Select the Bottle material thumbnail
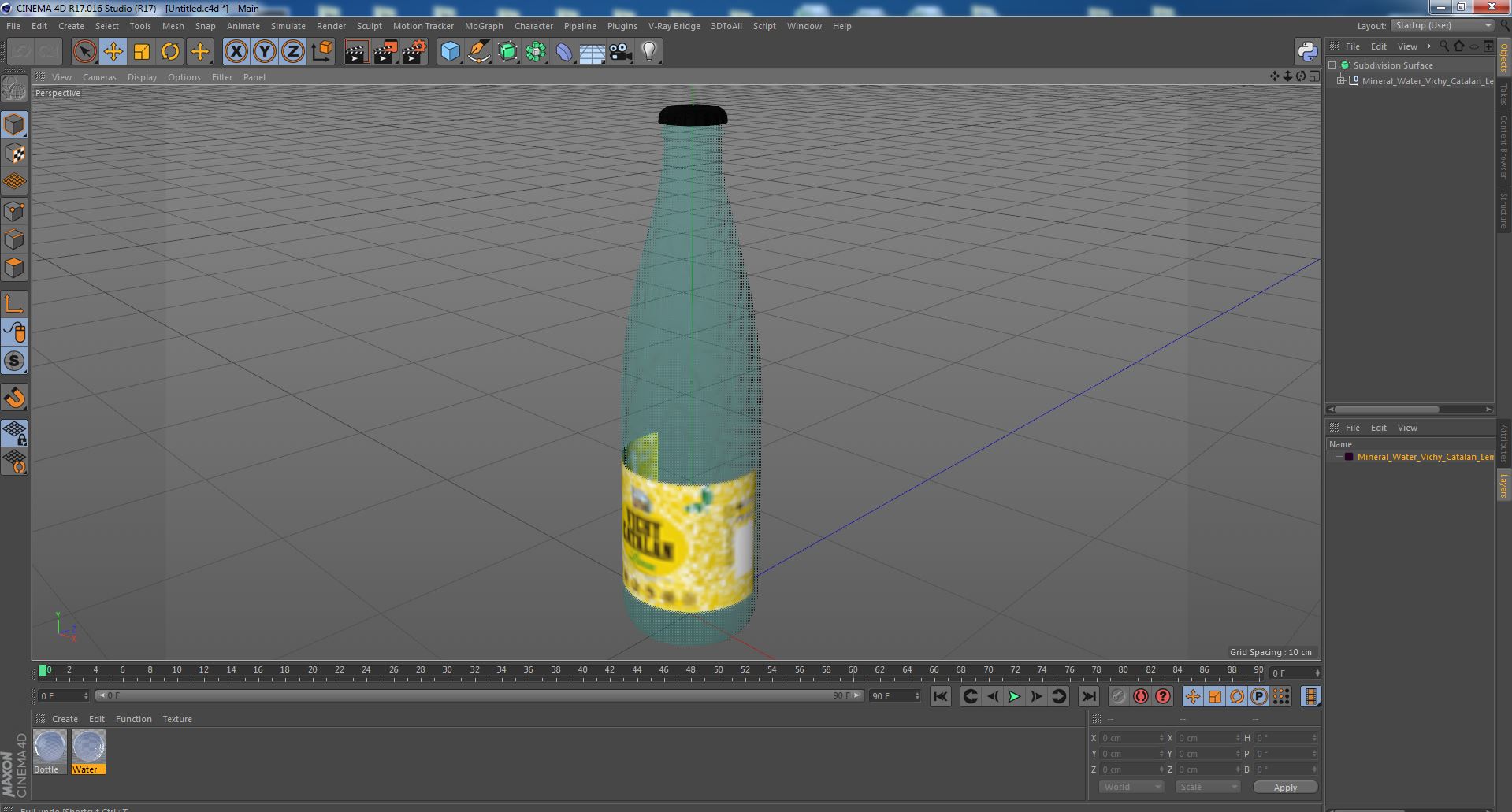Screen dimensions: 1512x812 tap(50, 751)
